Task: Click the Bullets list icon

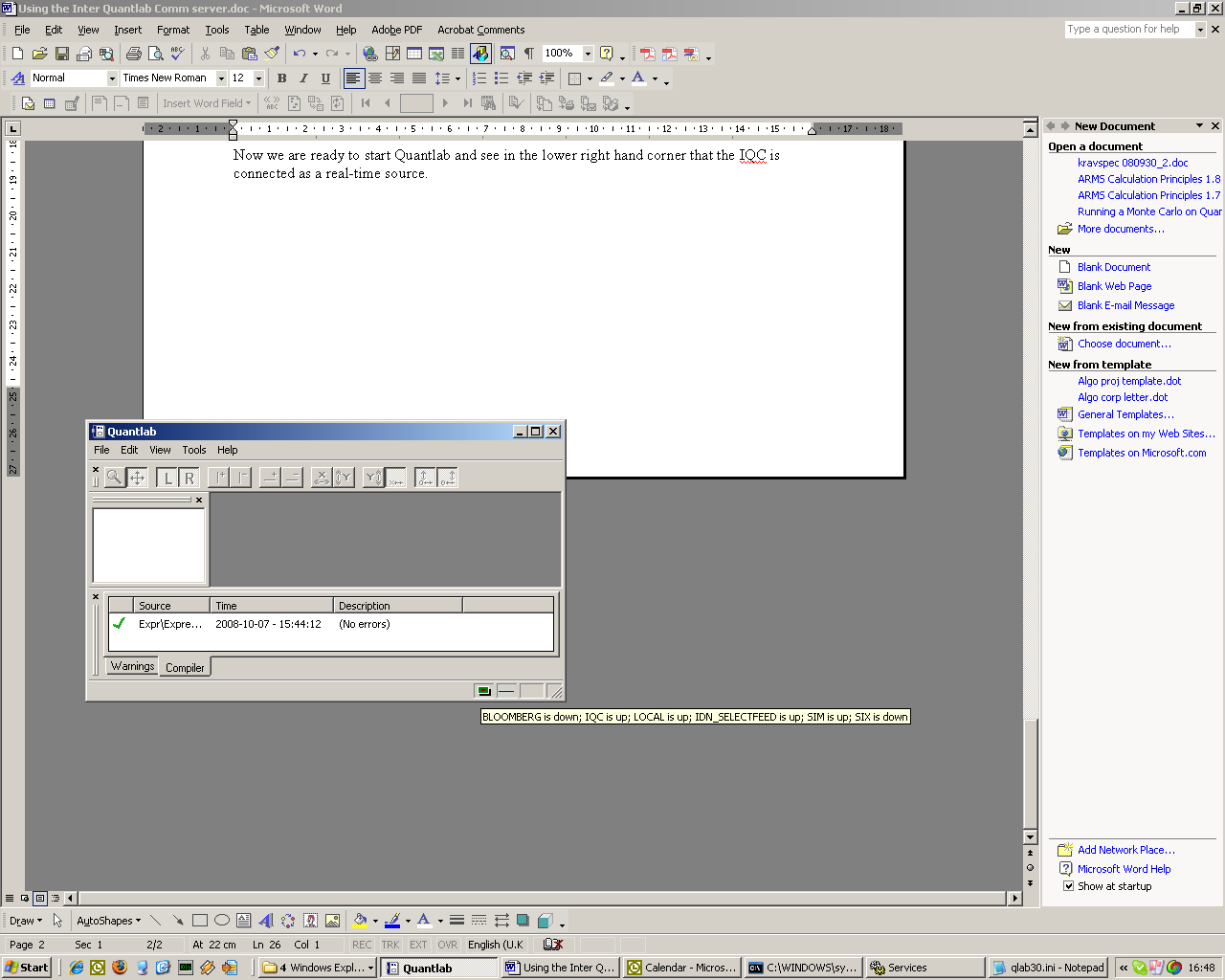Action: tap(501, 78)
